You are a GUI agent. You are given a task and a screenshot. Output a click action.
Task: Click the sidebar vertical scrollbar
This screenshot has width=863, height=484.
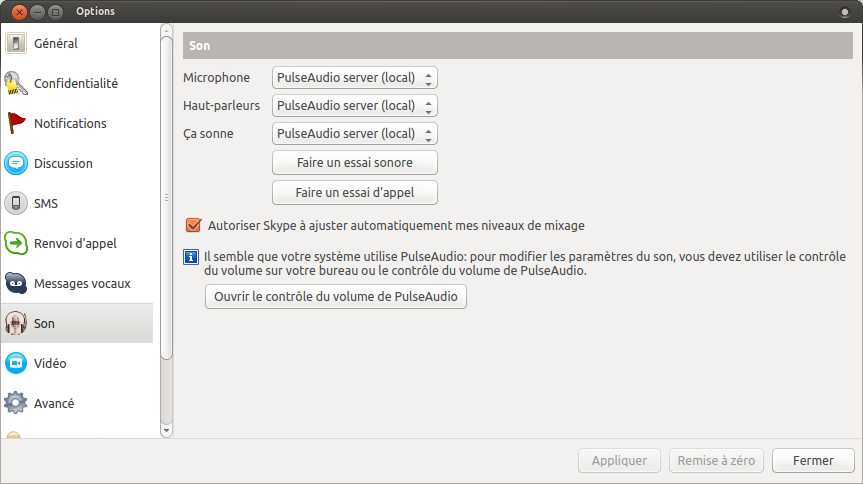point(166,200)
